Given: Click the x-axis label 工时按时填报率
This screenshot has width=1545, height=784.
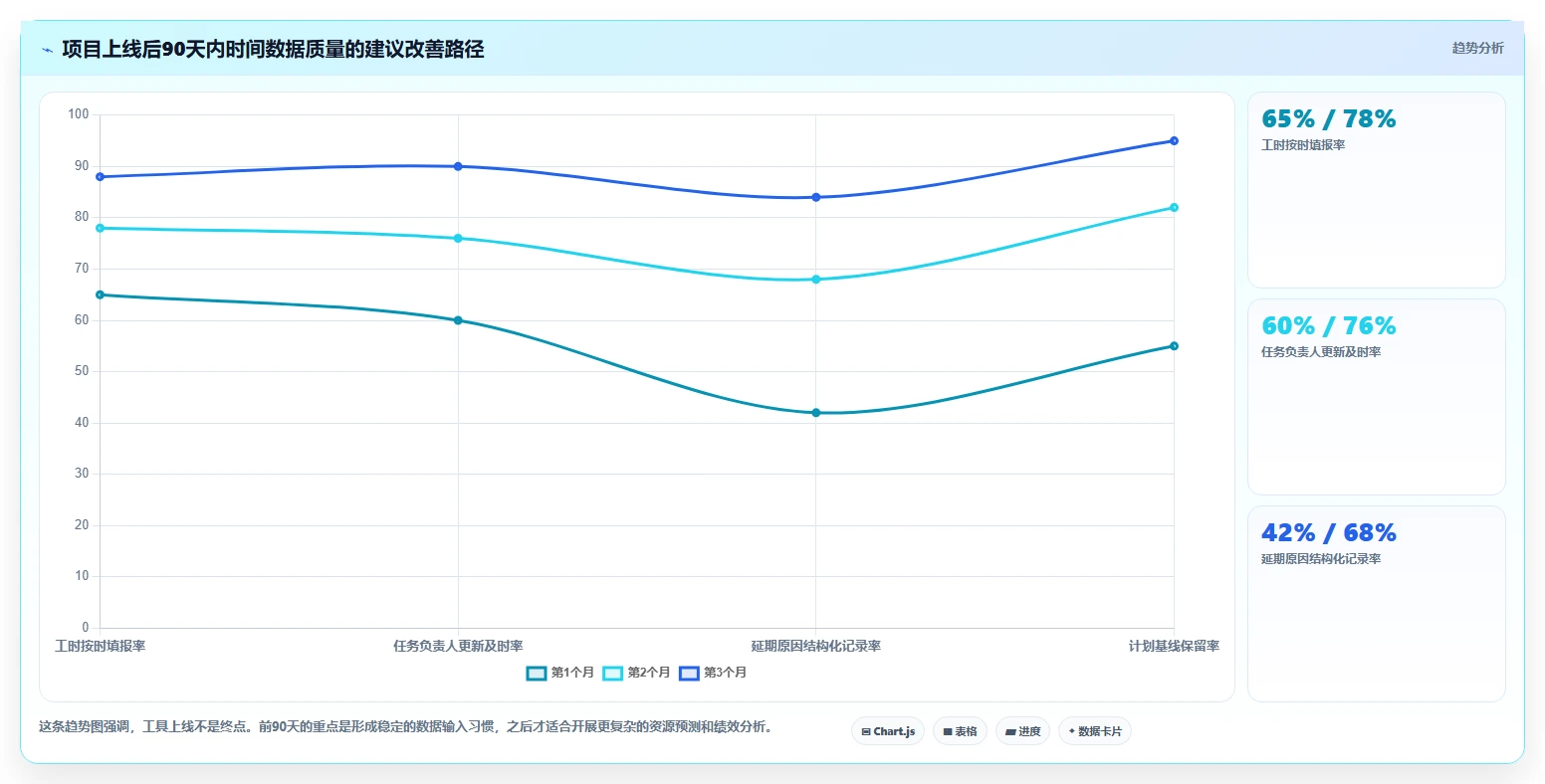Looking at the screenshot, I should 100,647.
